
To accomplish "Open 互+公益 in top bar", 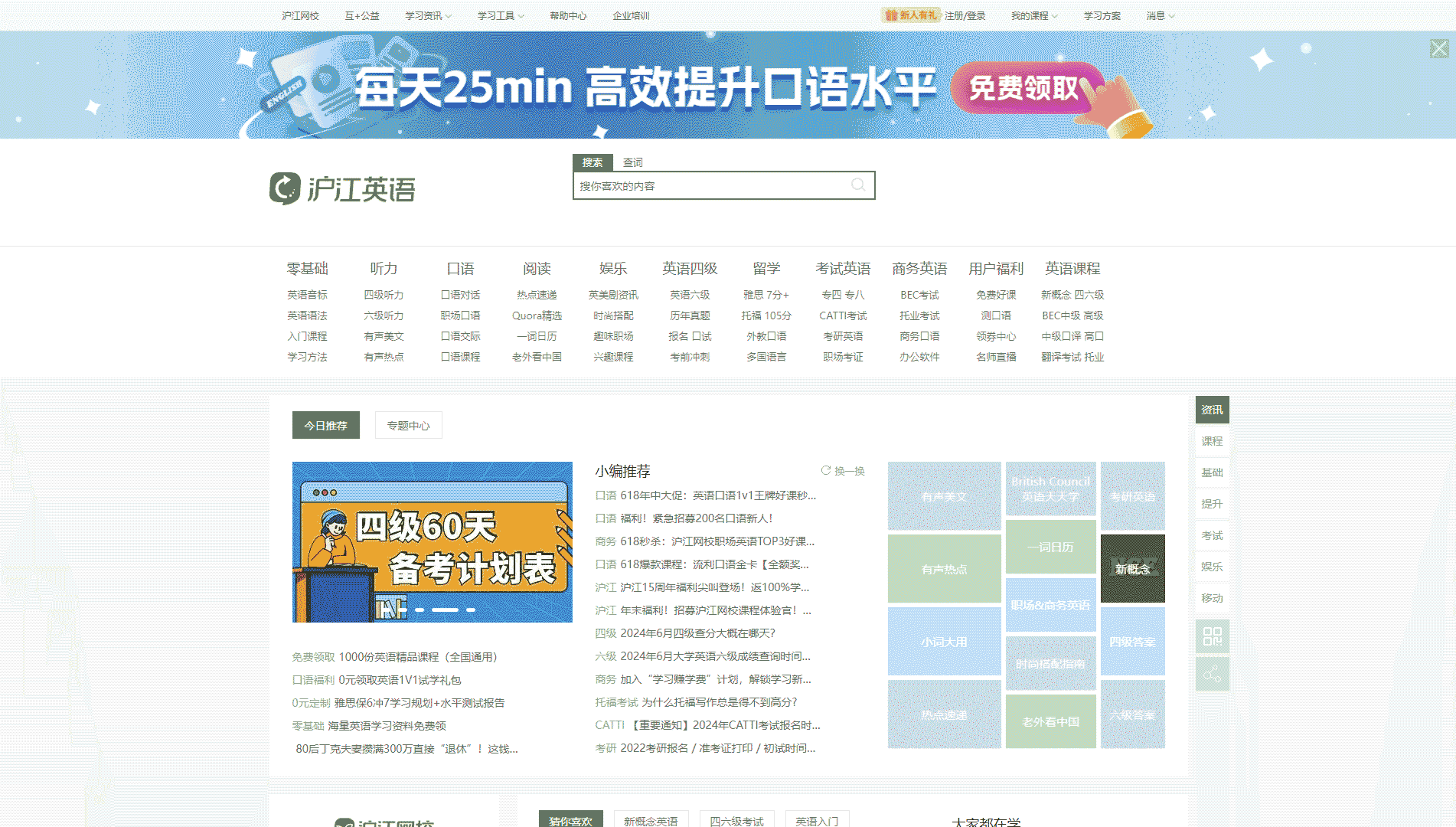I will 362,15.
